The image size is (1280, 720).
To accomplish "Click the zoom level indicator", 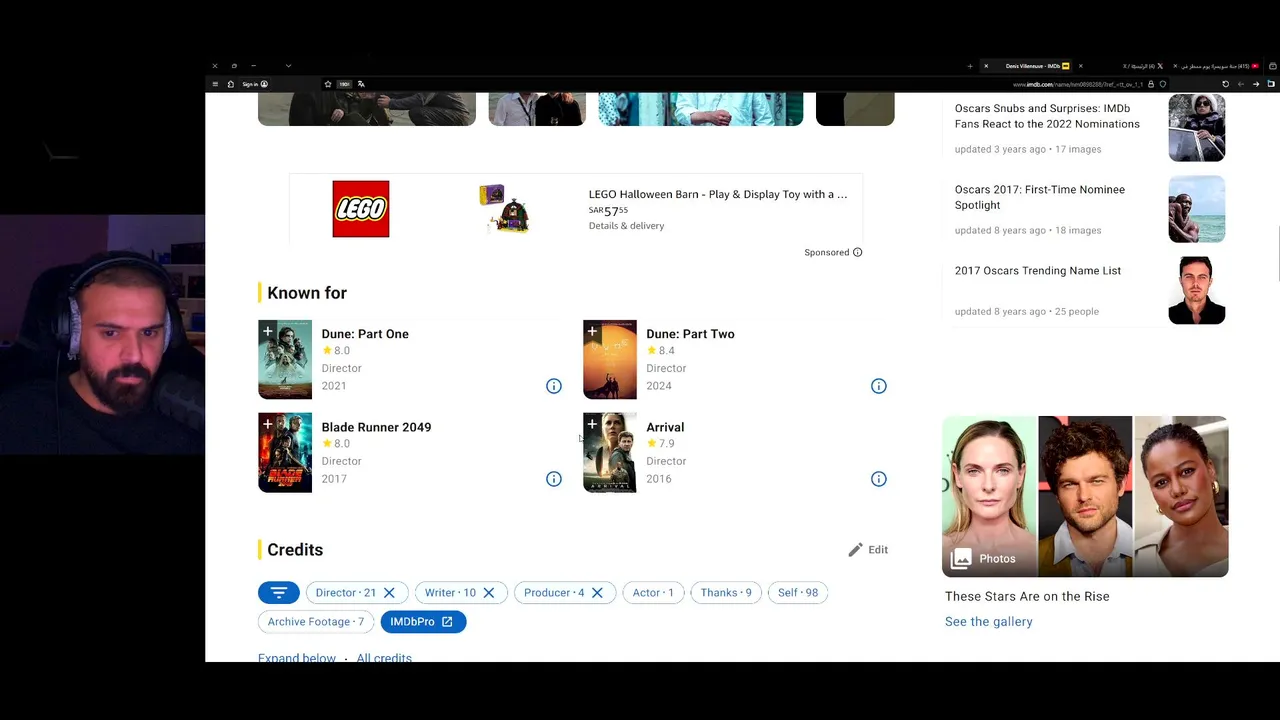I will pyautogui.click(x=344, y=84).
